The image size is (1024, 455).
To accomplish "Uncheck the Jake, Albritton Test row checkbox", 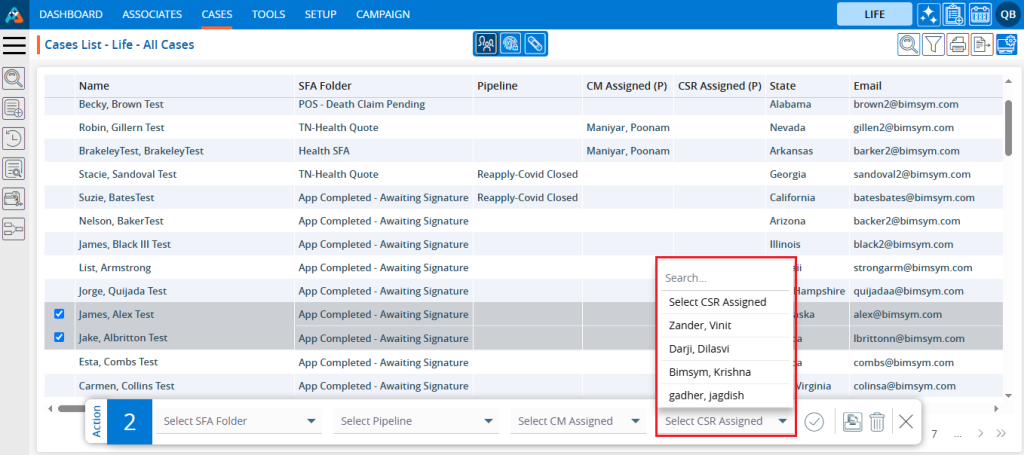I will [x=59, y=338].
